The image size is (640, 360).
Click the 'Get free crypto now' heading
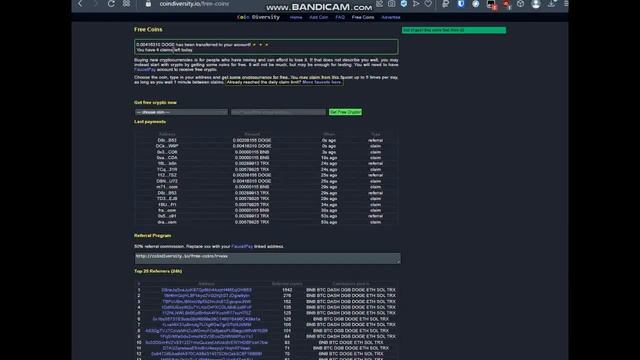(x=155, y=102)
